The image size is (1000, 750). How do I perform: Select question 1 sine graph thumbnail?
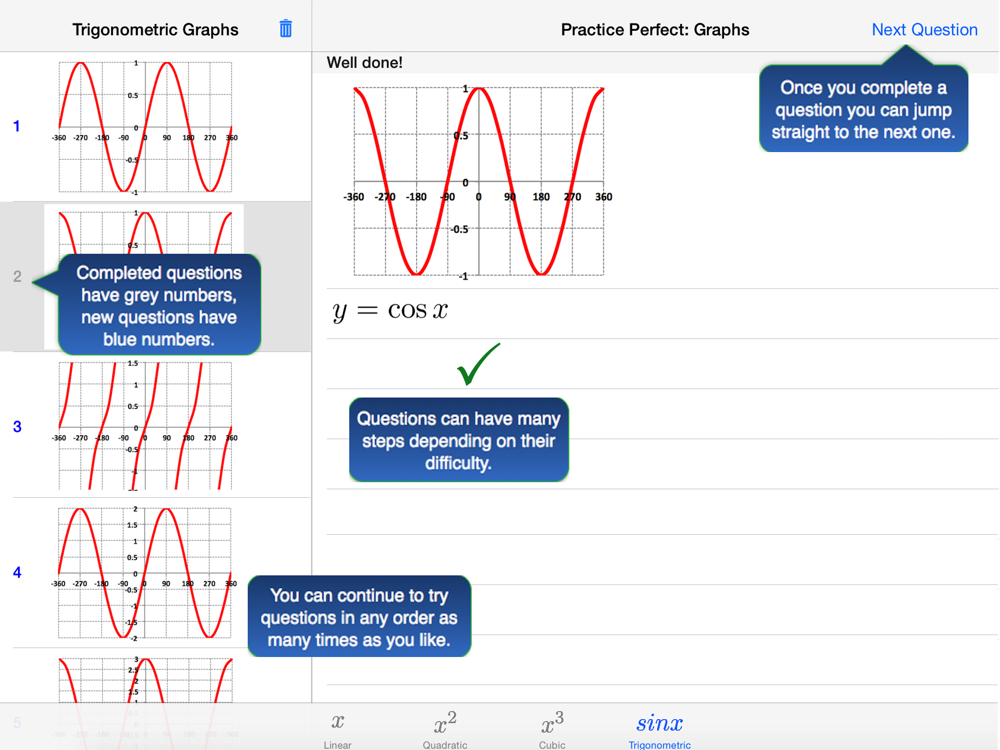point(145,127)
